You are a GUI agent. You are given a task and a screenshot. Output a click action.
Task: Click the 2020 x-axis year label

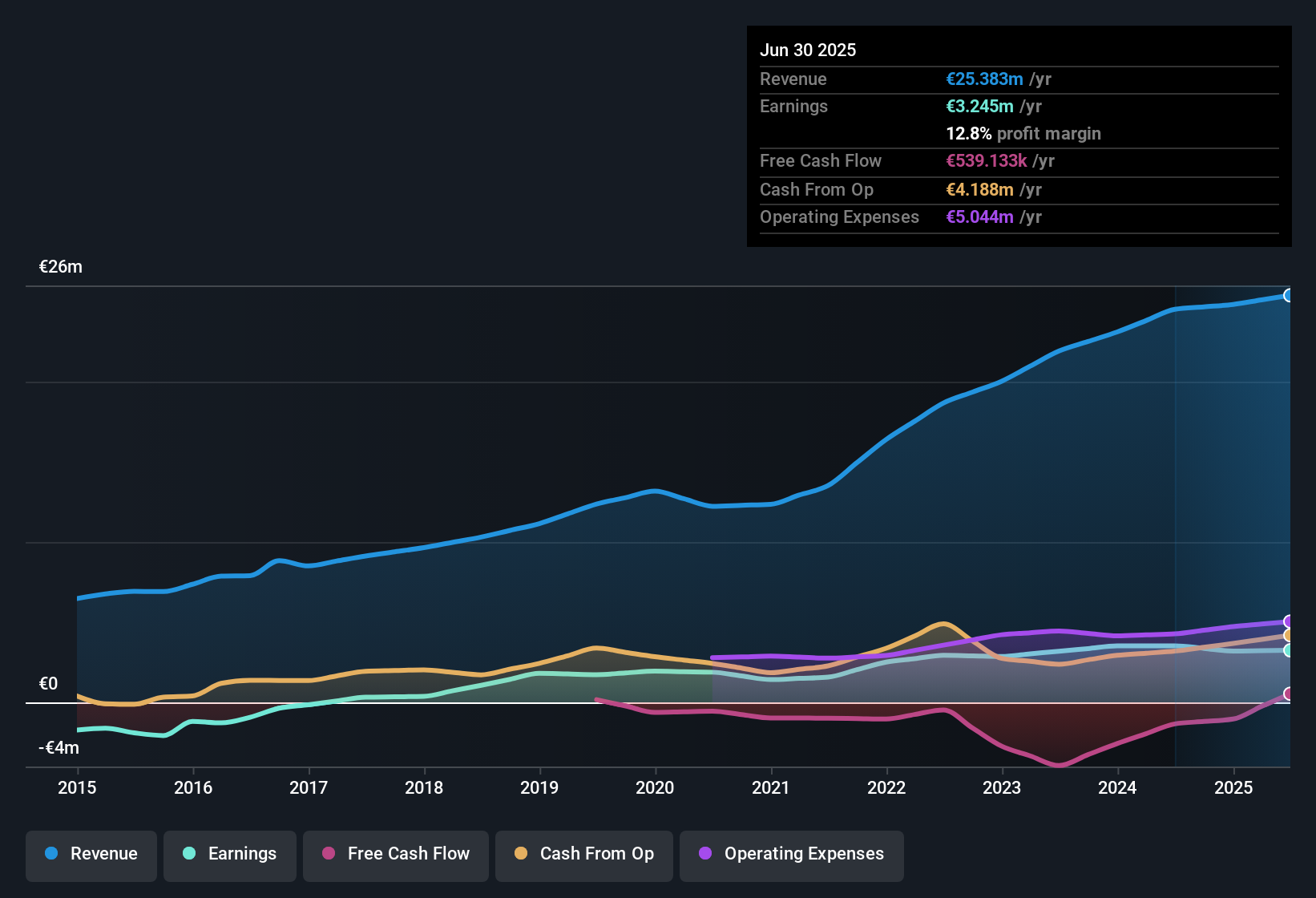(655, 788)
